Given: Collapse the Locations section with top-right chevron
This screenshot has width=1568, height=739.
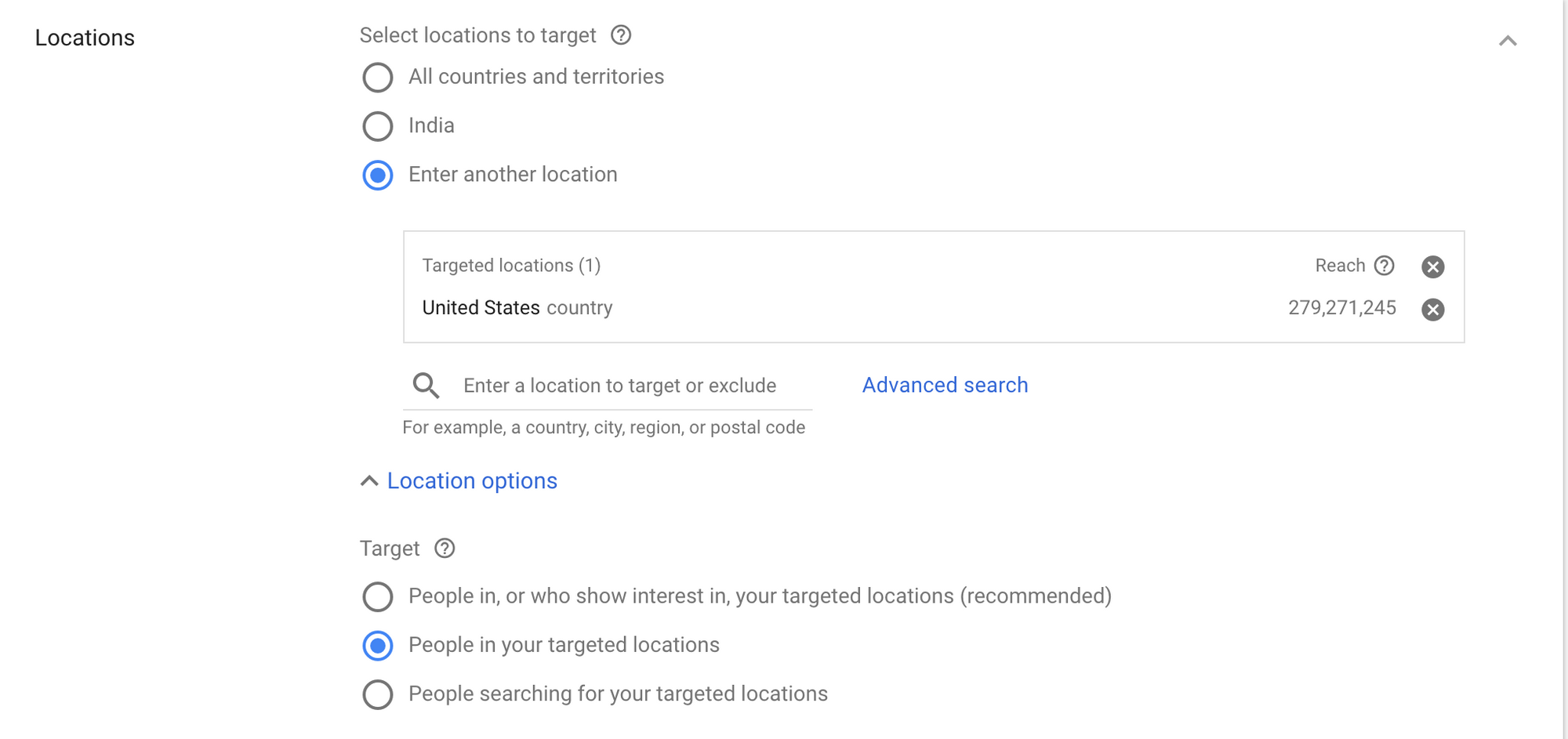Looking at the screenshot, I should click(1507, 41).
